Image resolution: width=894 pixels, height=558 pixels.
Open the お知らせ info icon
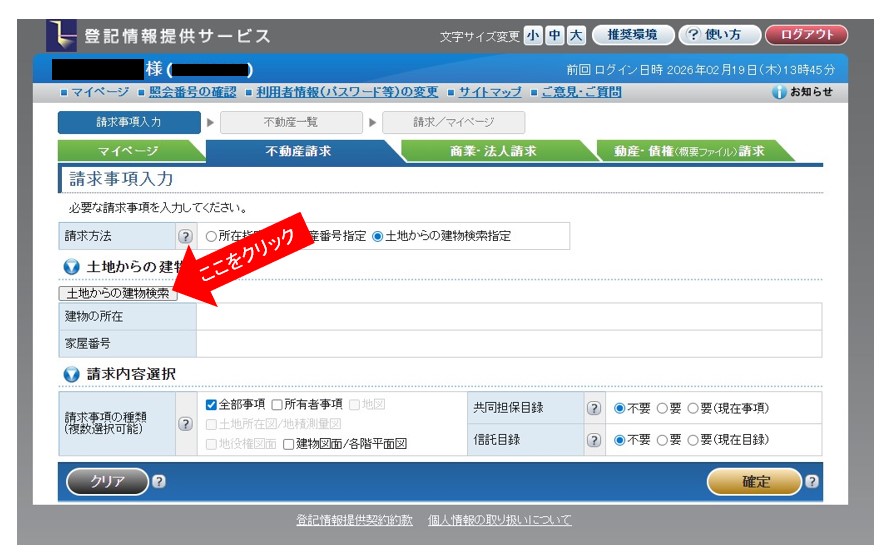pos(779,92)
